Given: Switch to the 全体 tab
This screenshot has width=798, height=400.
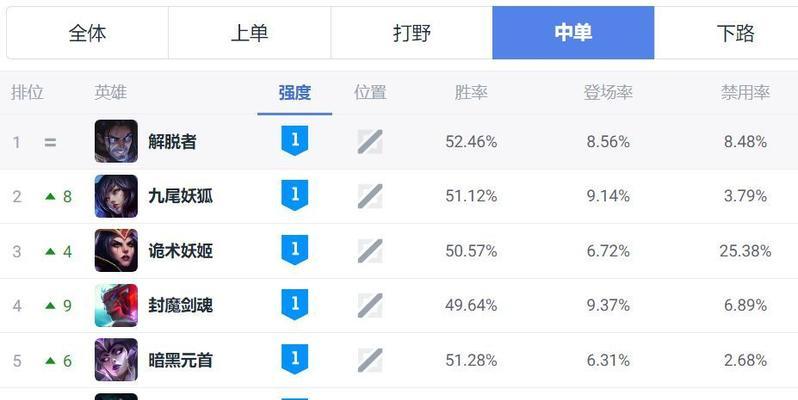Looking at the screenshot, I should 87,33.
